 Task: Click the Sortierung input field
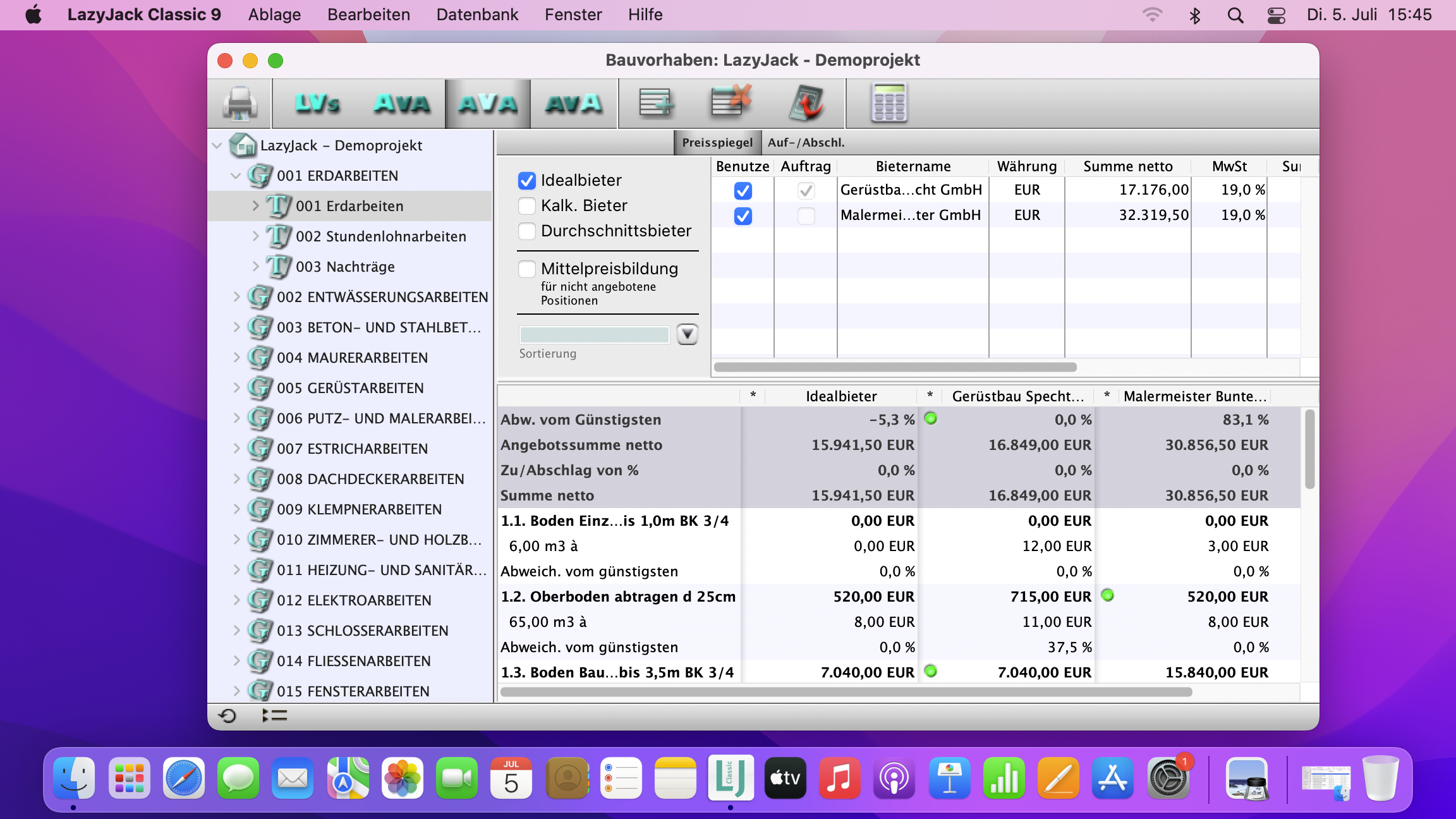594,334
